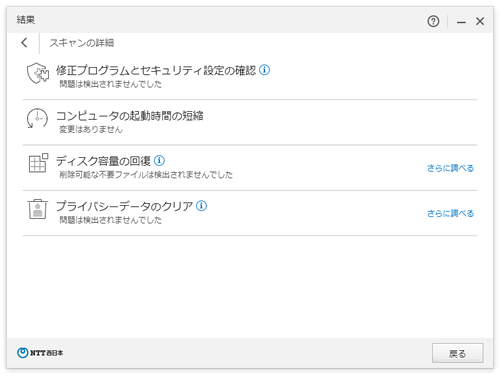
Task: Click the NTT西日本 logo
Action: coord(40,353)
